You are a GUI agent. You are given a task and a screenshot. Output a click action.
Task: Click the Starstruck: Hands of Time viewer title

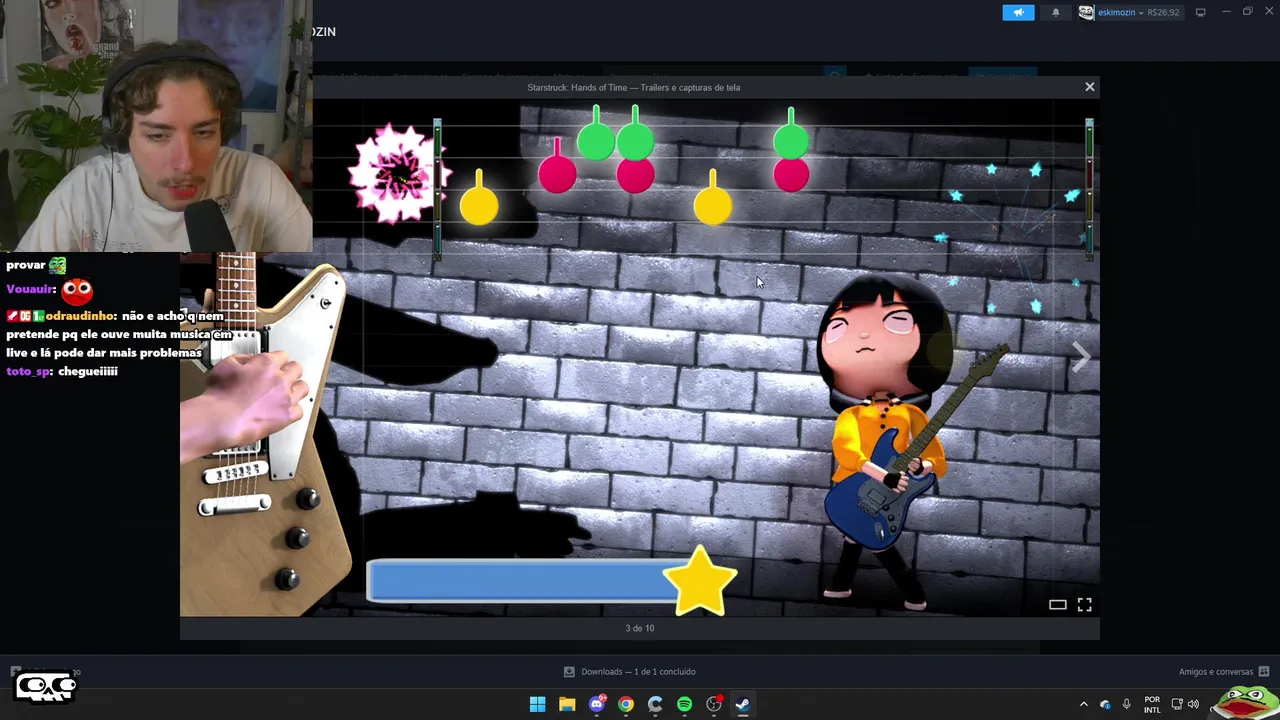(634, 87)
